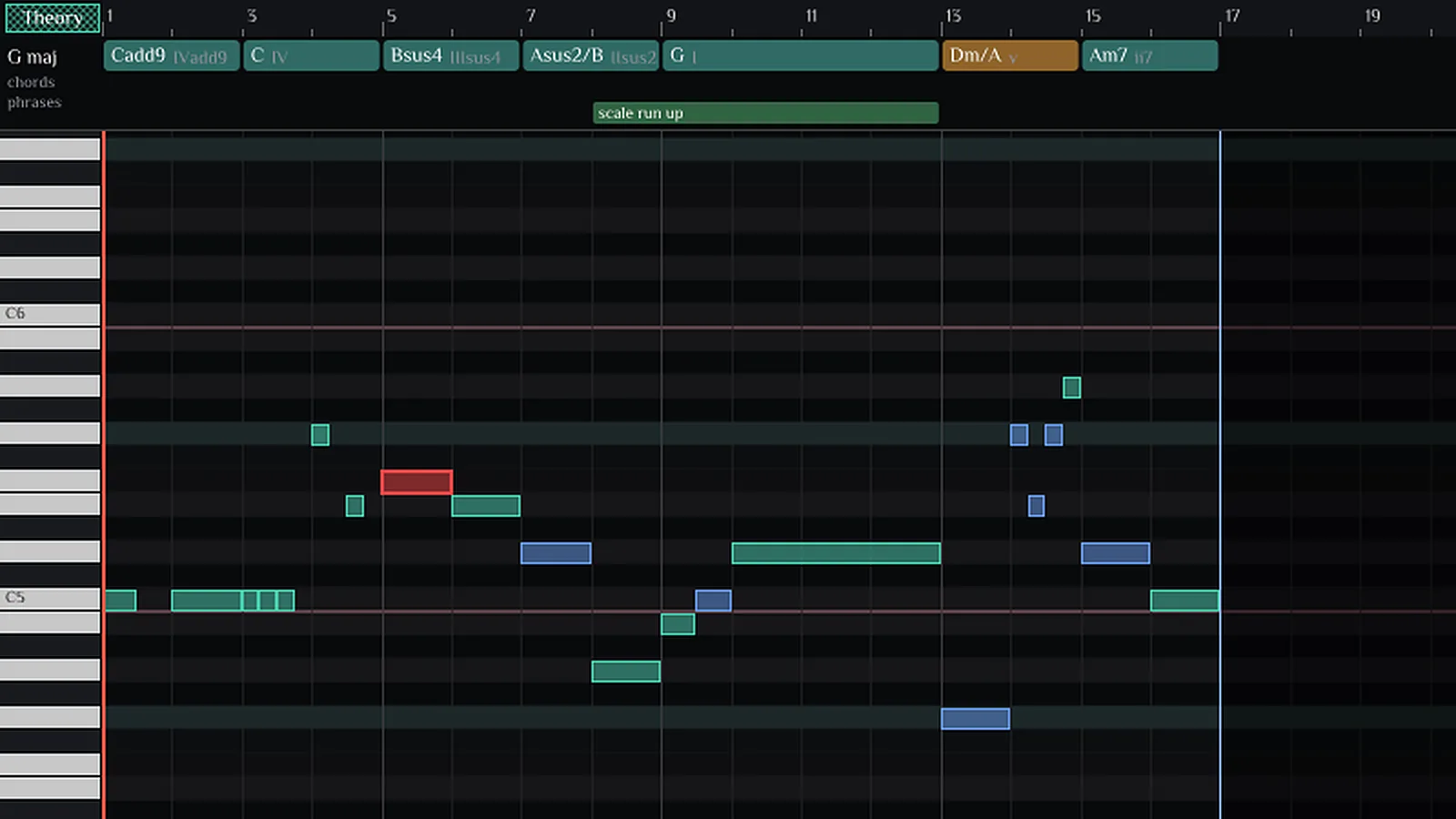The height and width of the screenshot is (819, 1456).
Task: Click bar 17 on timeline ruler
Action: (x=1232, y=15)
